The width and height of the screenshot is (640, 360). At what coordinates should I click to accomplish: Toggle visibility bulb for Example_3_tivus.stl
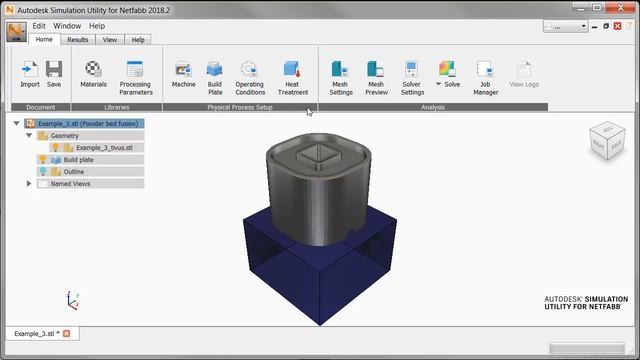pos(56,147)
